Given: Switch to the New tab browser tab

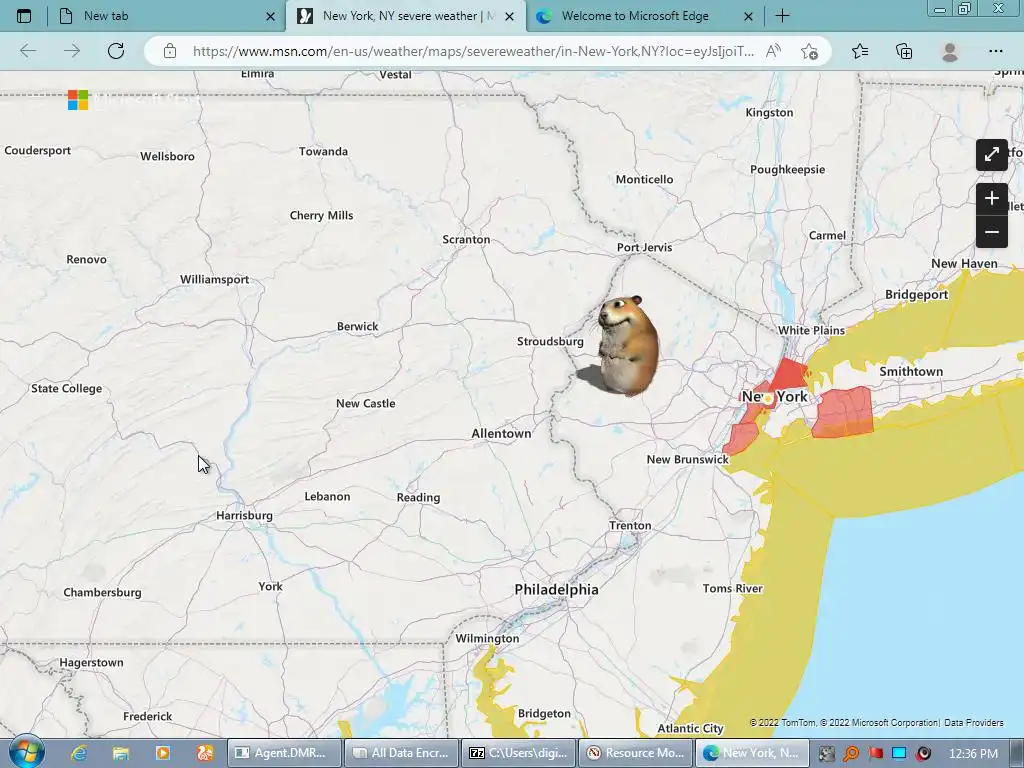Looking at the screenshot, I should tap(167, 16).
